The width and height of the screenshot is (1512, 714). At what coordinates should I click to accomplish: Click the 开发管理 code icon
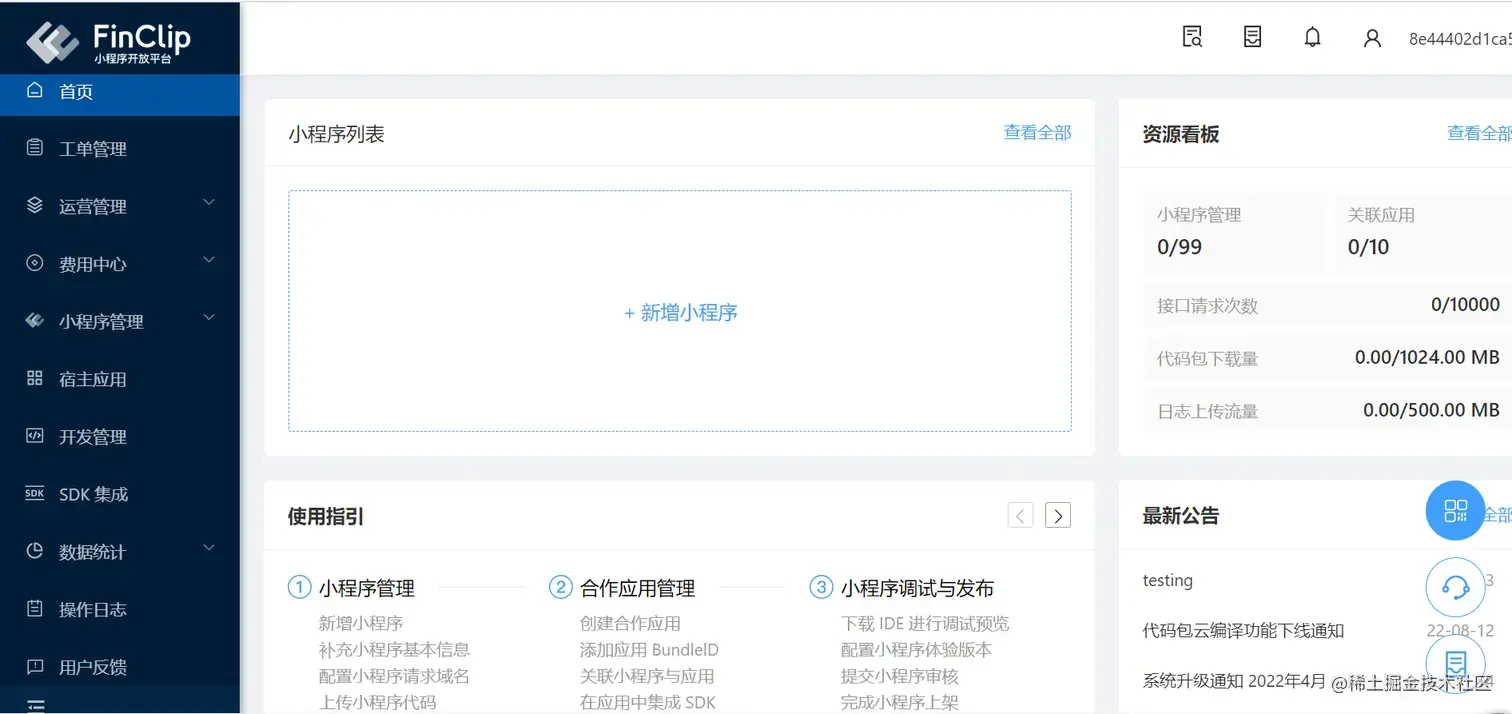coord(35,436)
